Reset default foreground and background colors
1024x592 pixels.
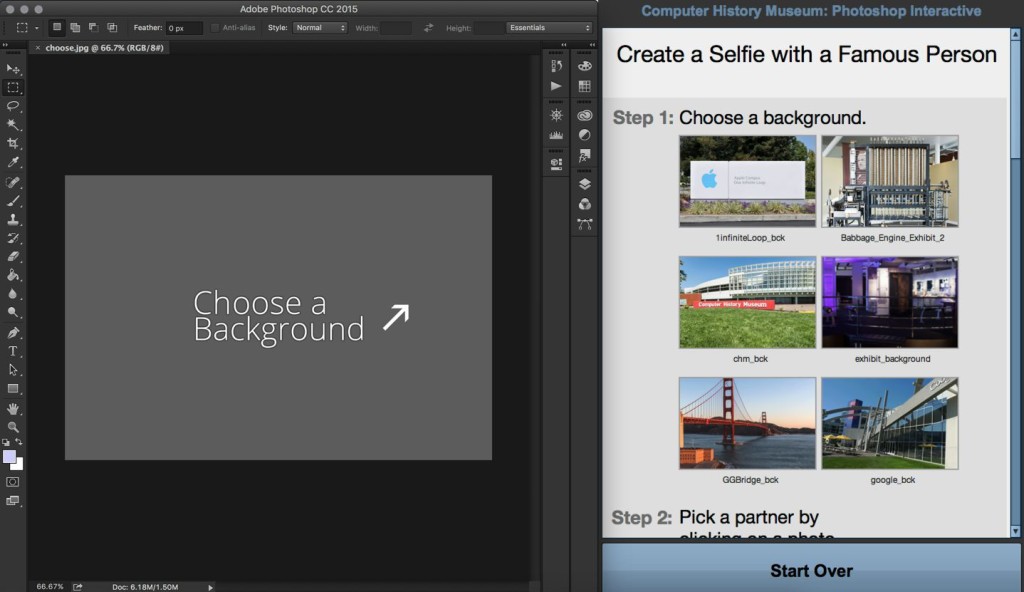pos(6,442)
